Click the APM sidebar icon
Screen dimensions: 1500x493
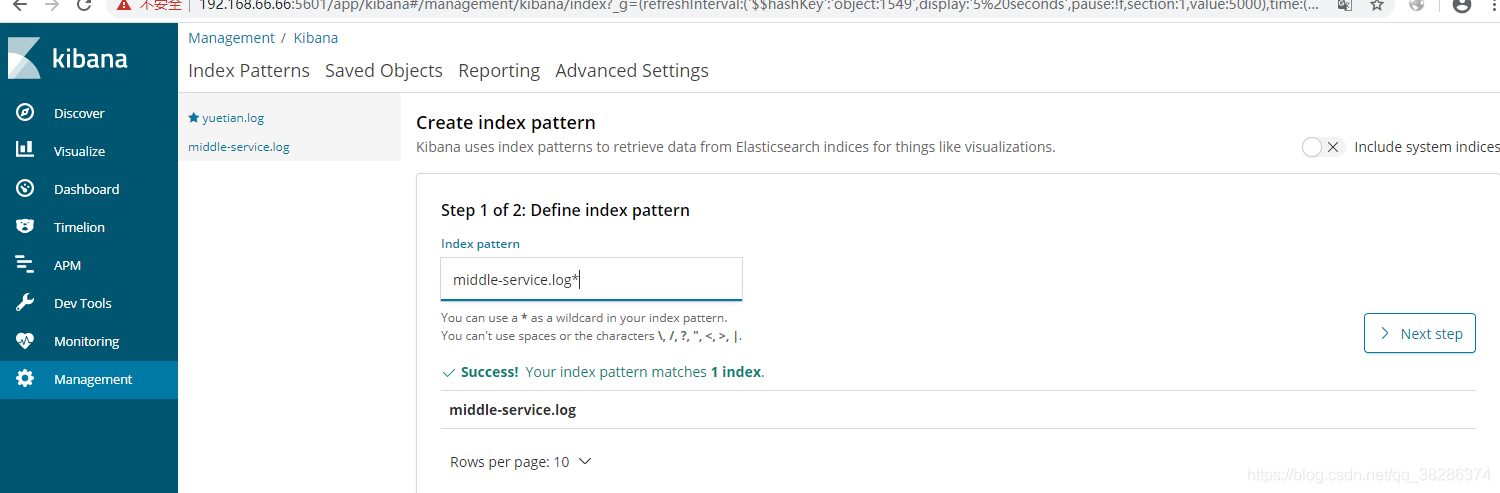click(x=25, y=264)
